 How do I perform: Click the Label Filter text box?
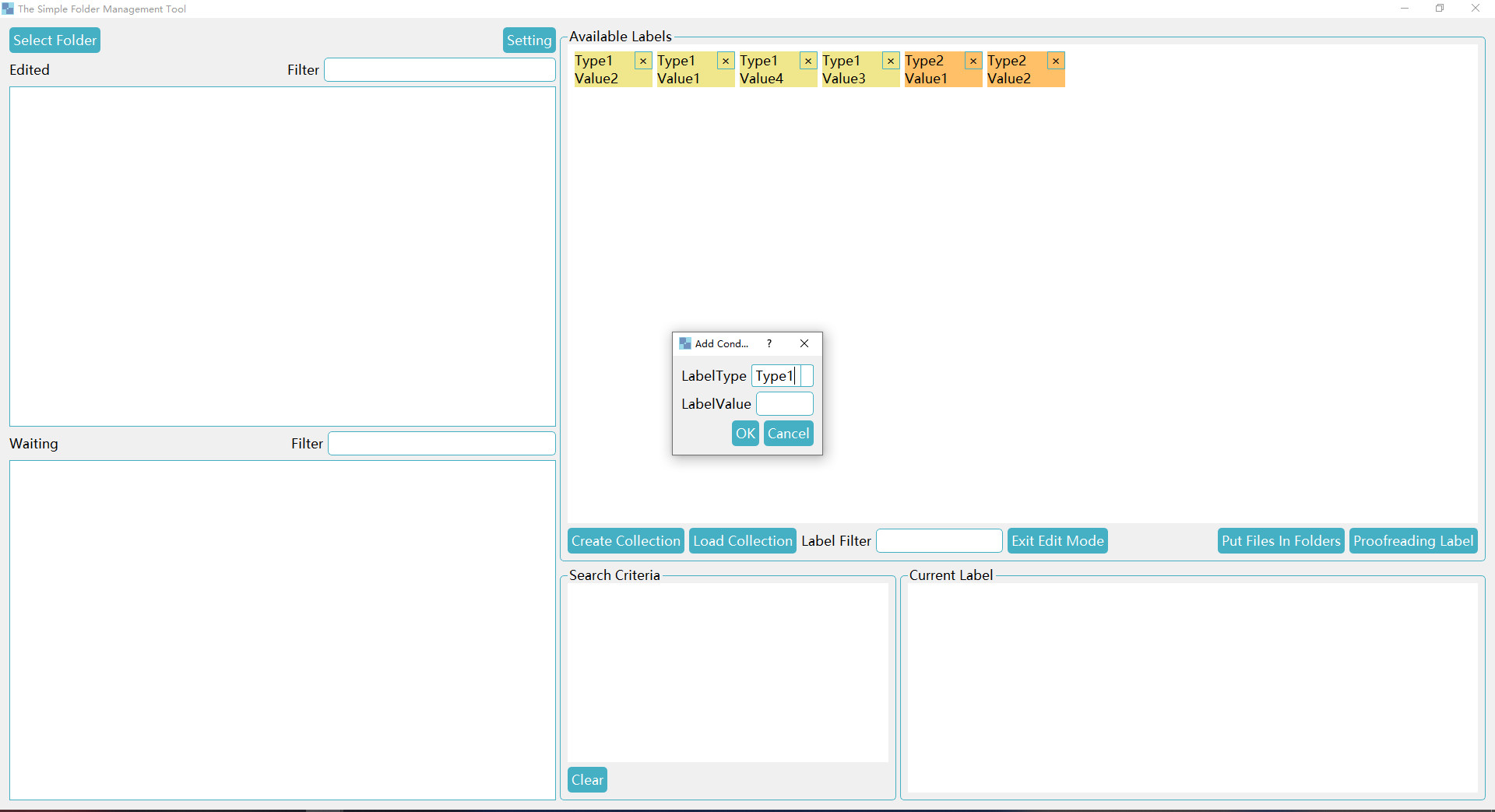point(939,540)
